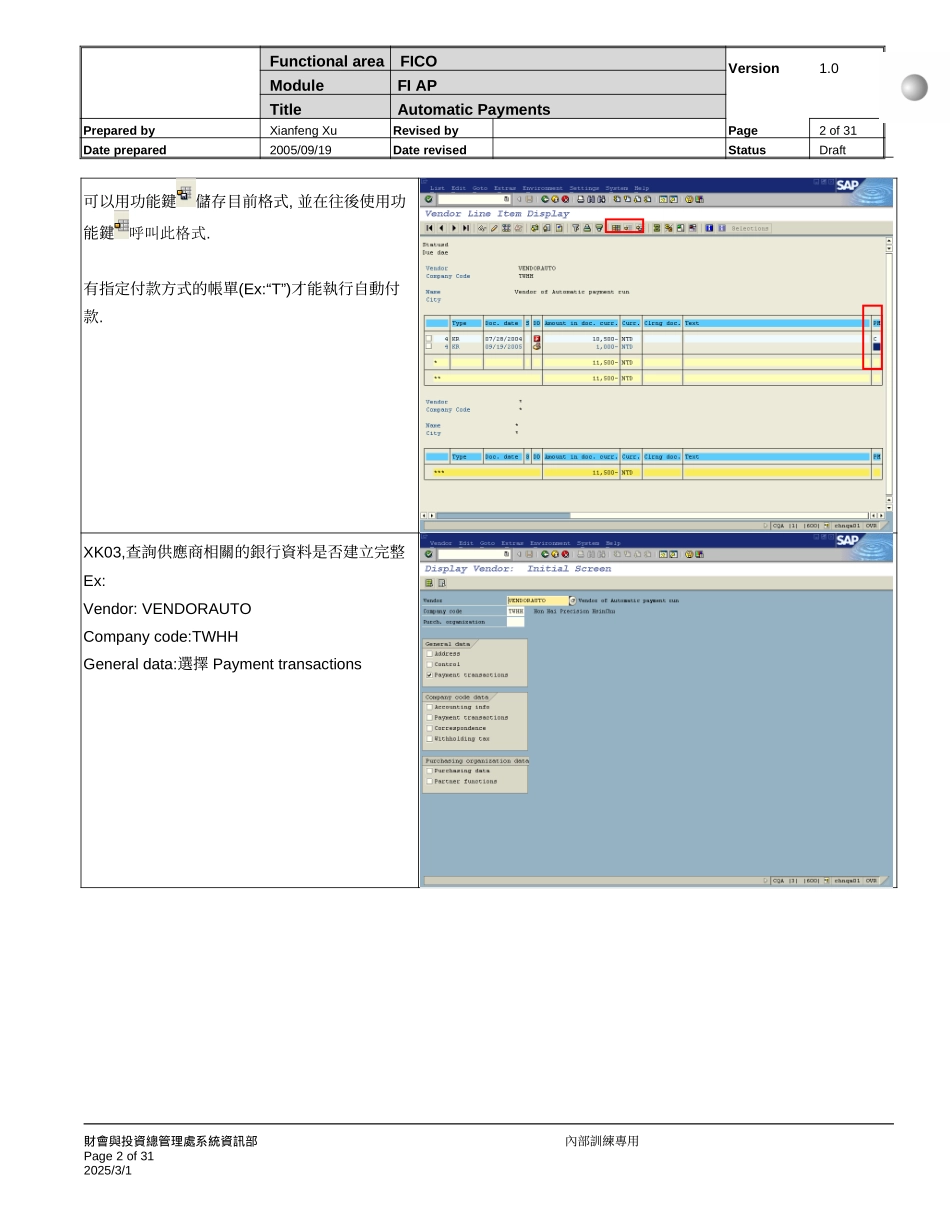Click the Select All icon under the Display Vendor title
This screenshot has width=950, height=1230.
point(429,583)
